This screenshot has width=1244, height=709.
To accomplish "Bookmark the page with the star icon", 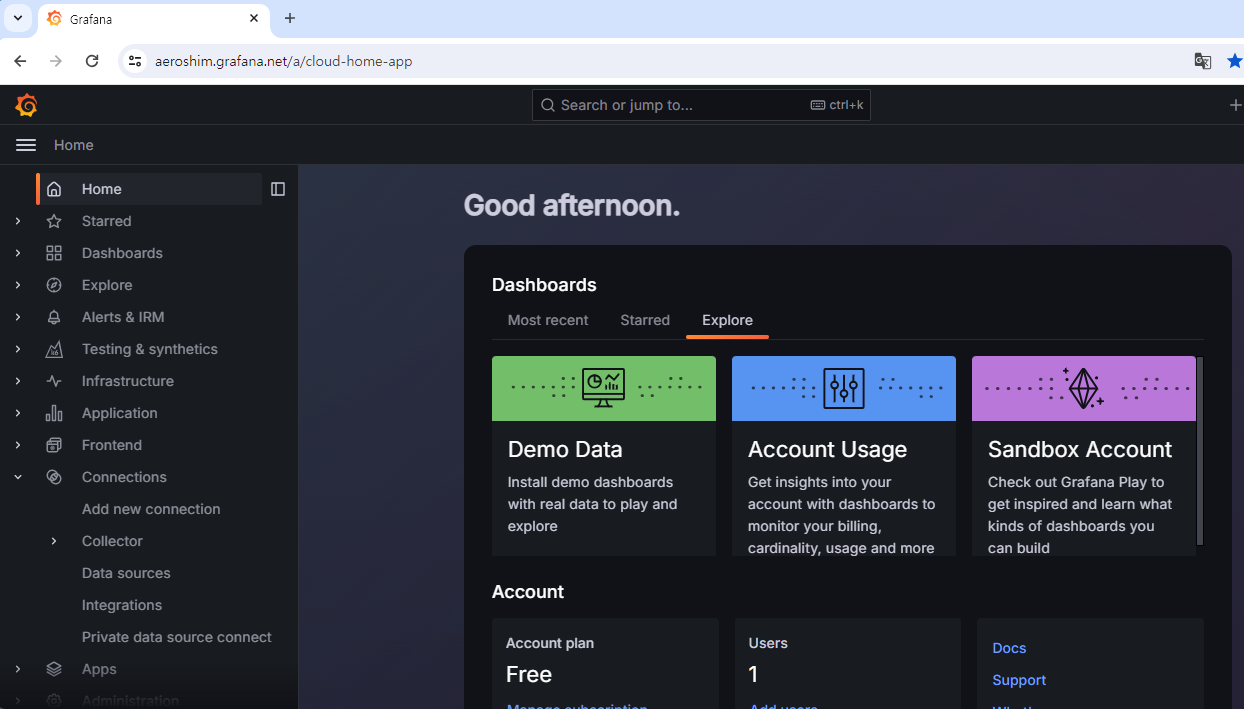I will click(x=1235, y=61).
